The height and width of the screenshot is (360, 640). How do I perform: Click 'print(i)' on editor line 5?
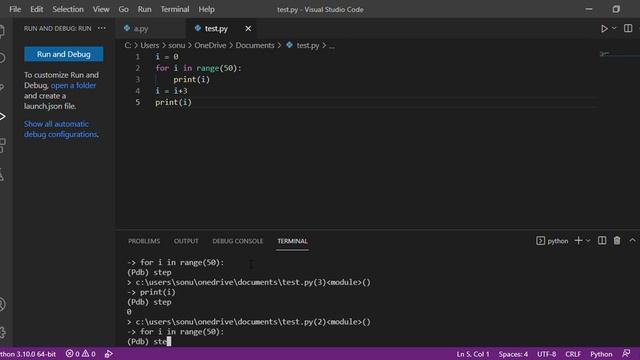(x=173, y=102)
